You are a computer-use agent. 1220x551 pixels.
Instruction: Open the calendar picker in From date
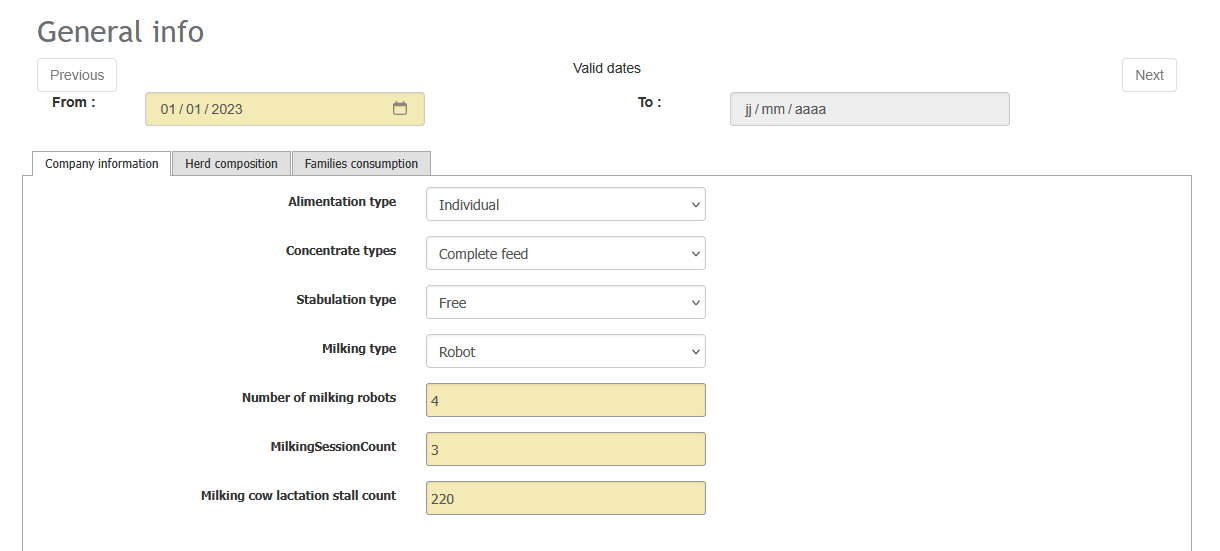(x=400, y=109)
